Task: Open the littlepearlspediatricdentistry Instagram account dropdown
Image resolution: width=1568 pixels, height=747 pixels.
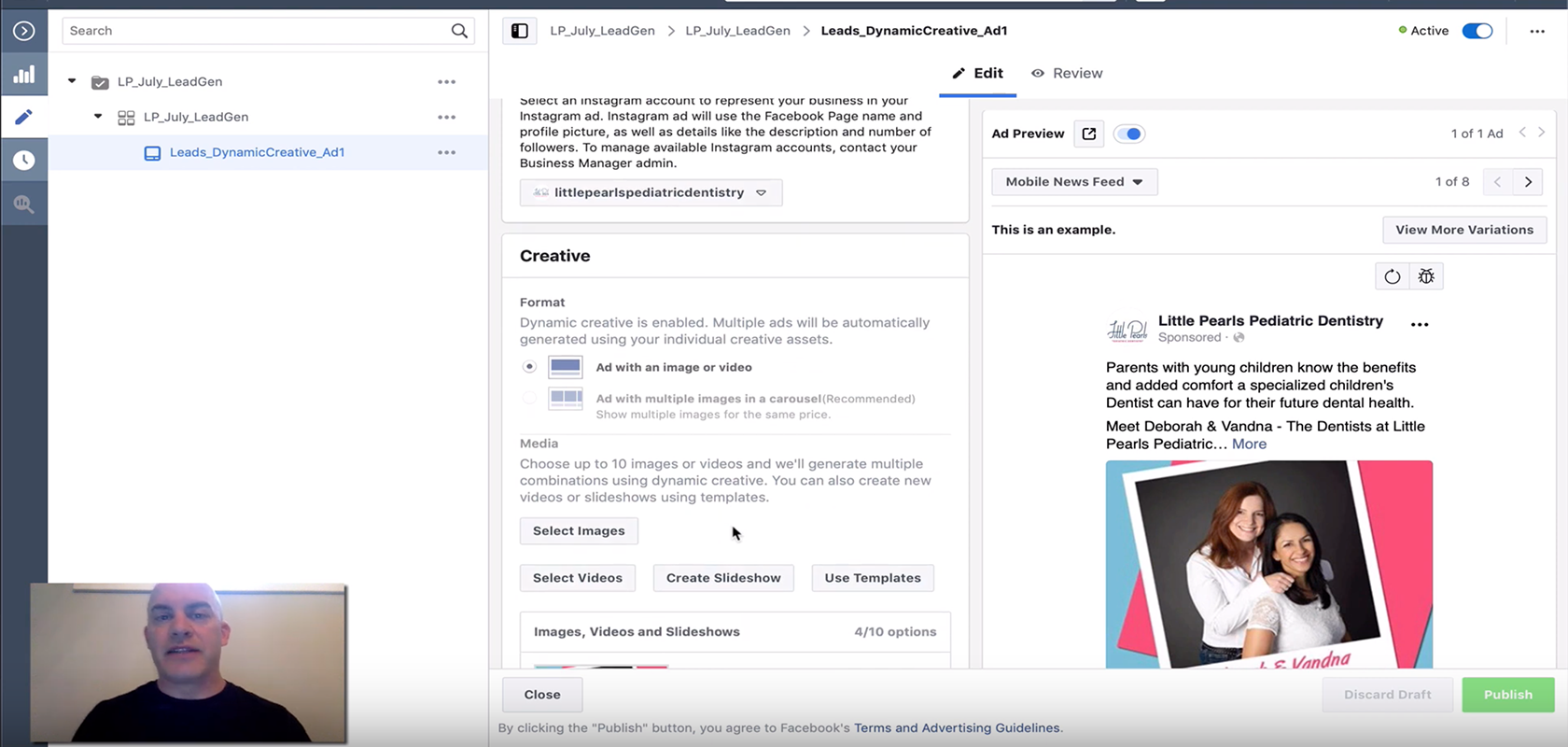Action: (x=651, y=192)
